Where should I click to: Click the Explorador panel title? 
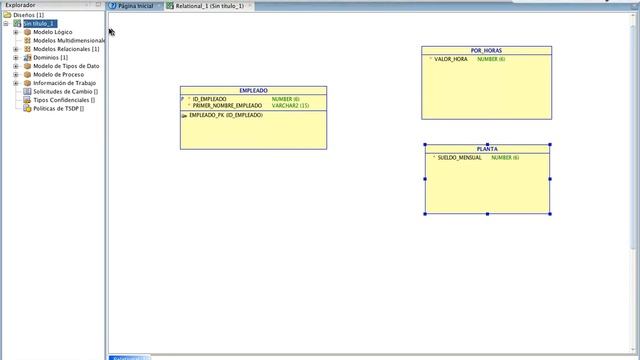click(20, 5)
